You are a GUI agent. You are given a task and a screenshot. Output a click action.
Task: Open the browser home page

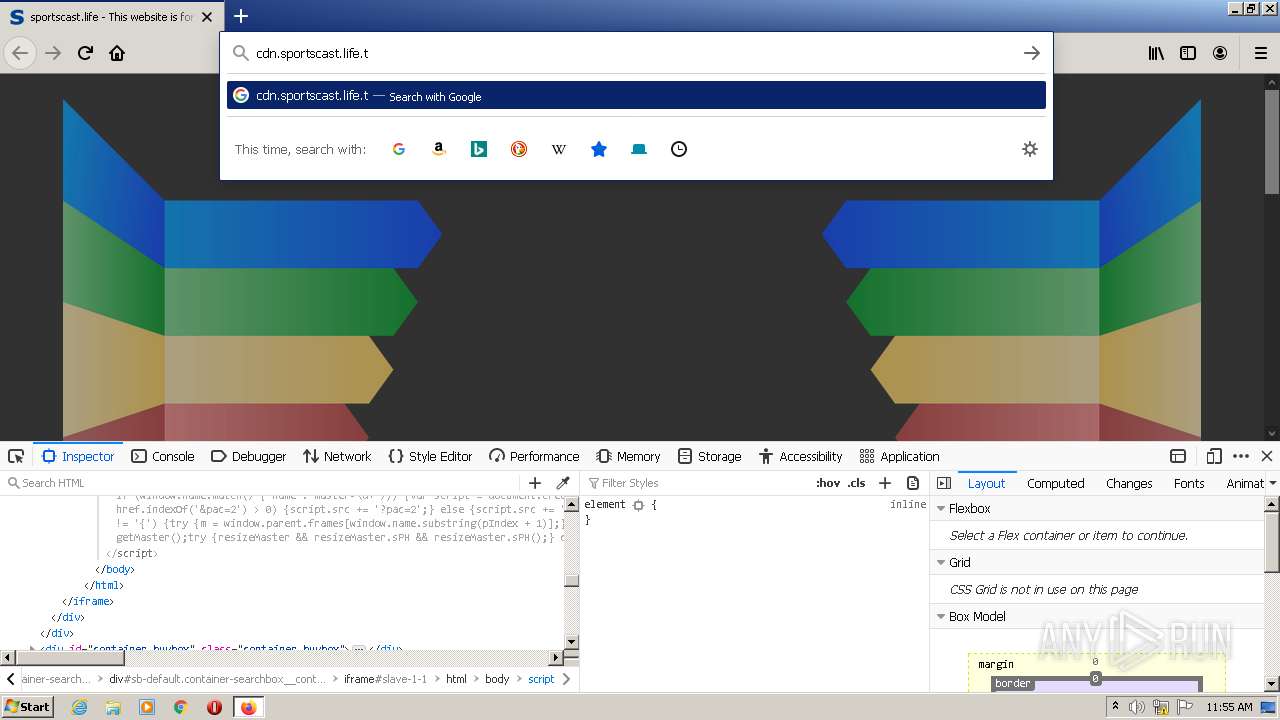pyautogui.click(x=117, y=53)
